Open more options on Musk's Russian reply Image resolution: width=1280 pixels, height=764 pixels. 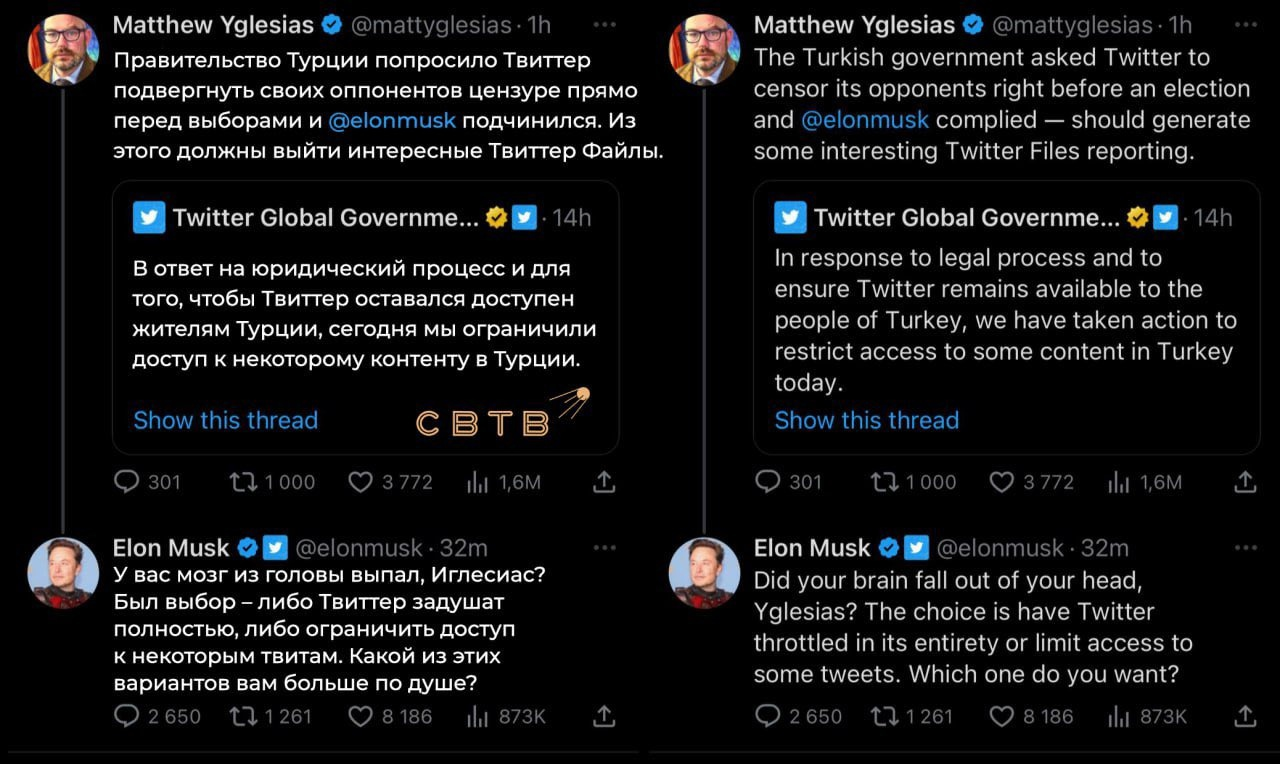(604, 548)
